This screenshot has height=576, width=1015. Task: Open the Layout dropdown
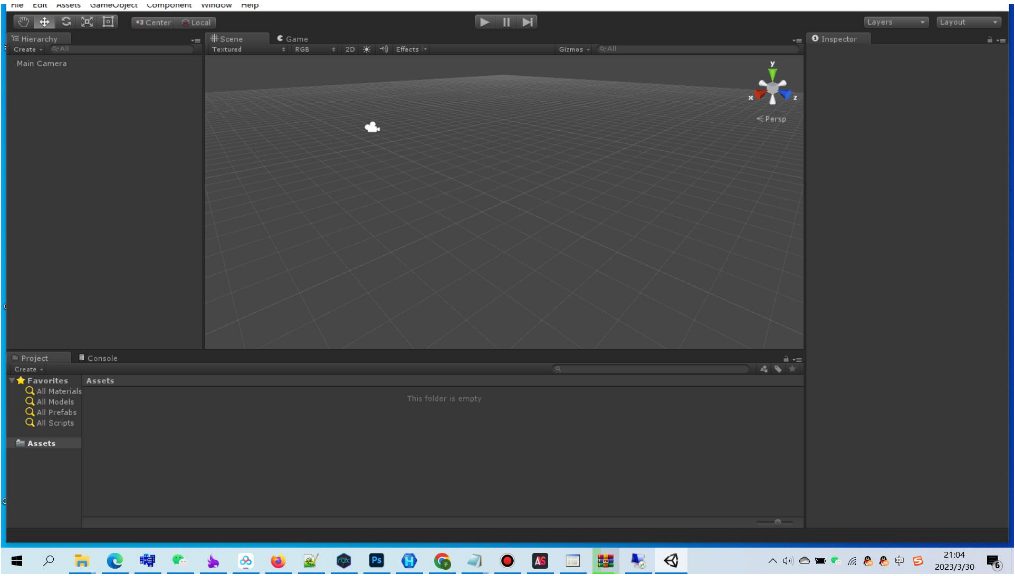pyautogui.click(x=968, y=22)
